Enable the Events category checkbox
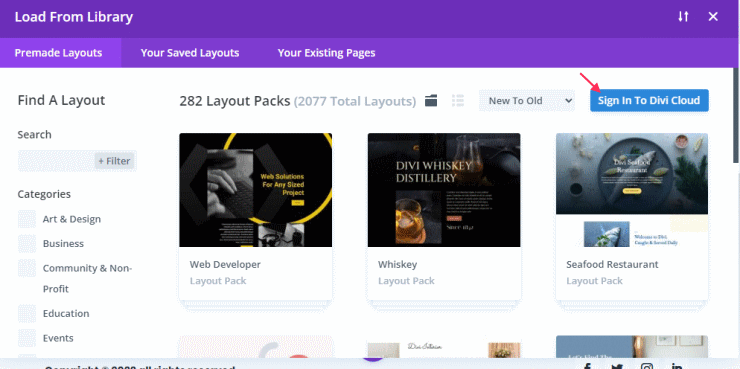740x369 pixels. 27,338
